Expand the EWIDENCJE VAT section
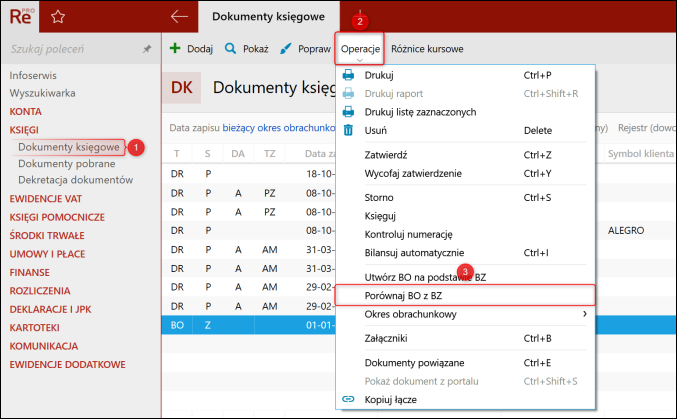 click(46, 199)
